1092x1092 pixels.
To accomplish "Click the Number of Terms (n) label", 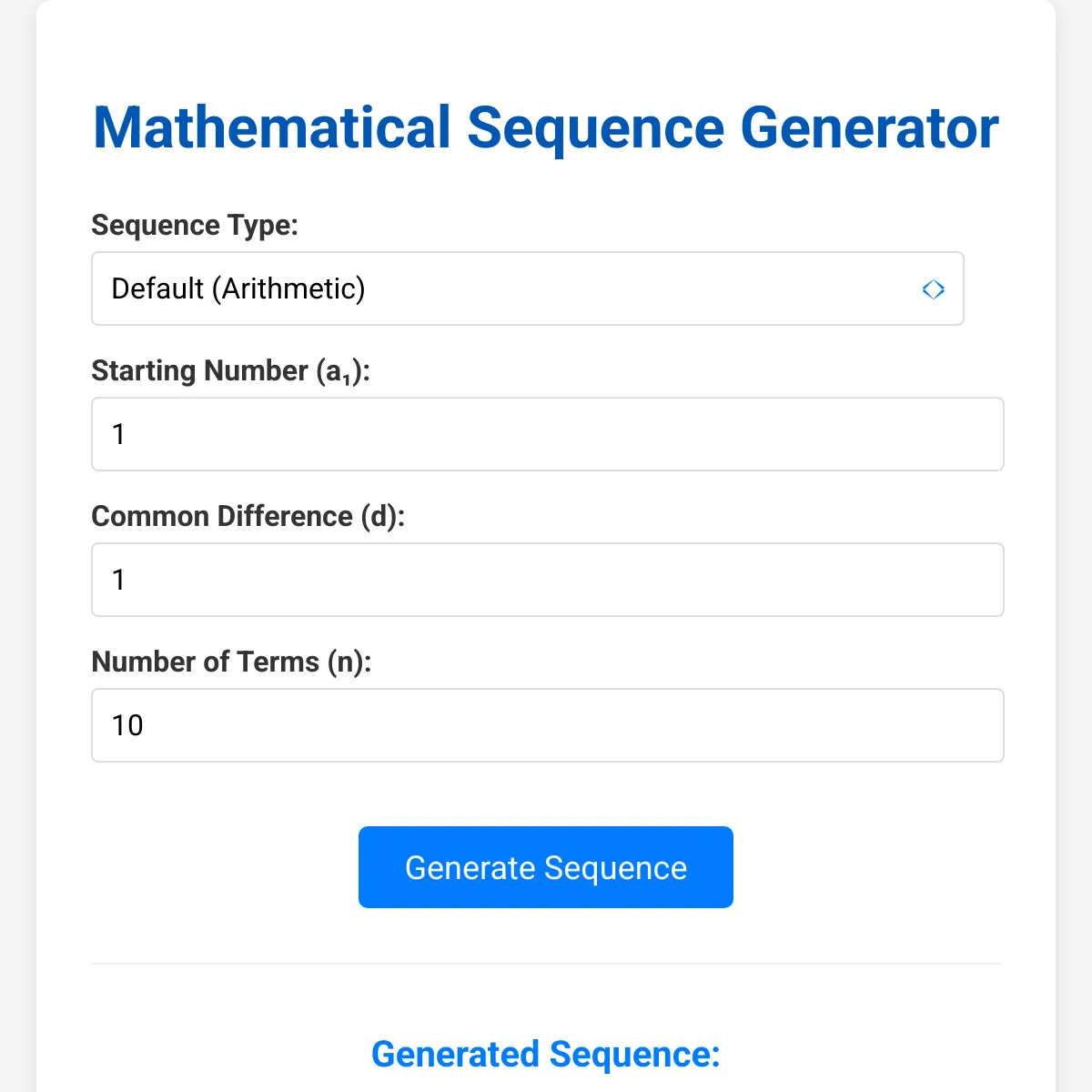I will click(x=232, y=662).
